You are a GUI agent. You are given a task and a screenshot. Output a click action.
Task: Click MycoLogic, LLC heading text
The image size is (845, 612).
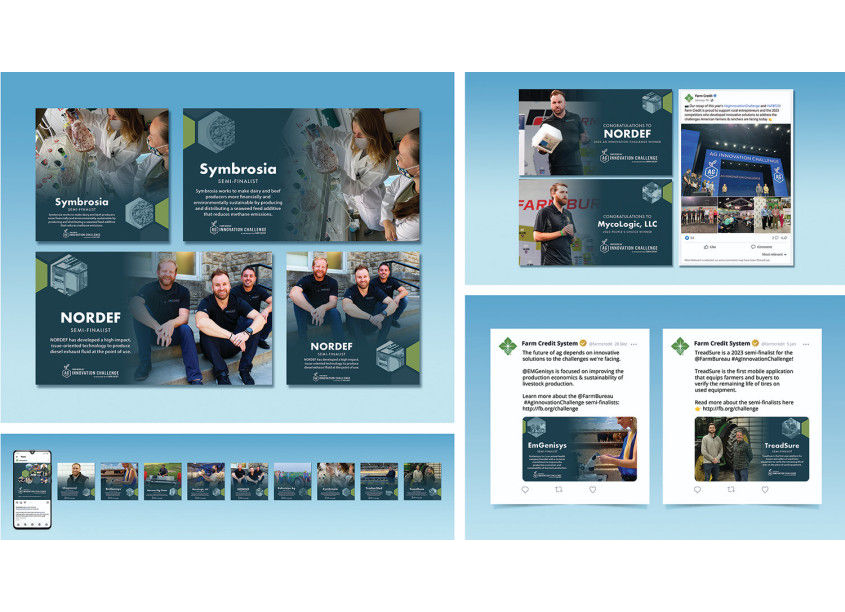click(627, 224)
